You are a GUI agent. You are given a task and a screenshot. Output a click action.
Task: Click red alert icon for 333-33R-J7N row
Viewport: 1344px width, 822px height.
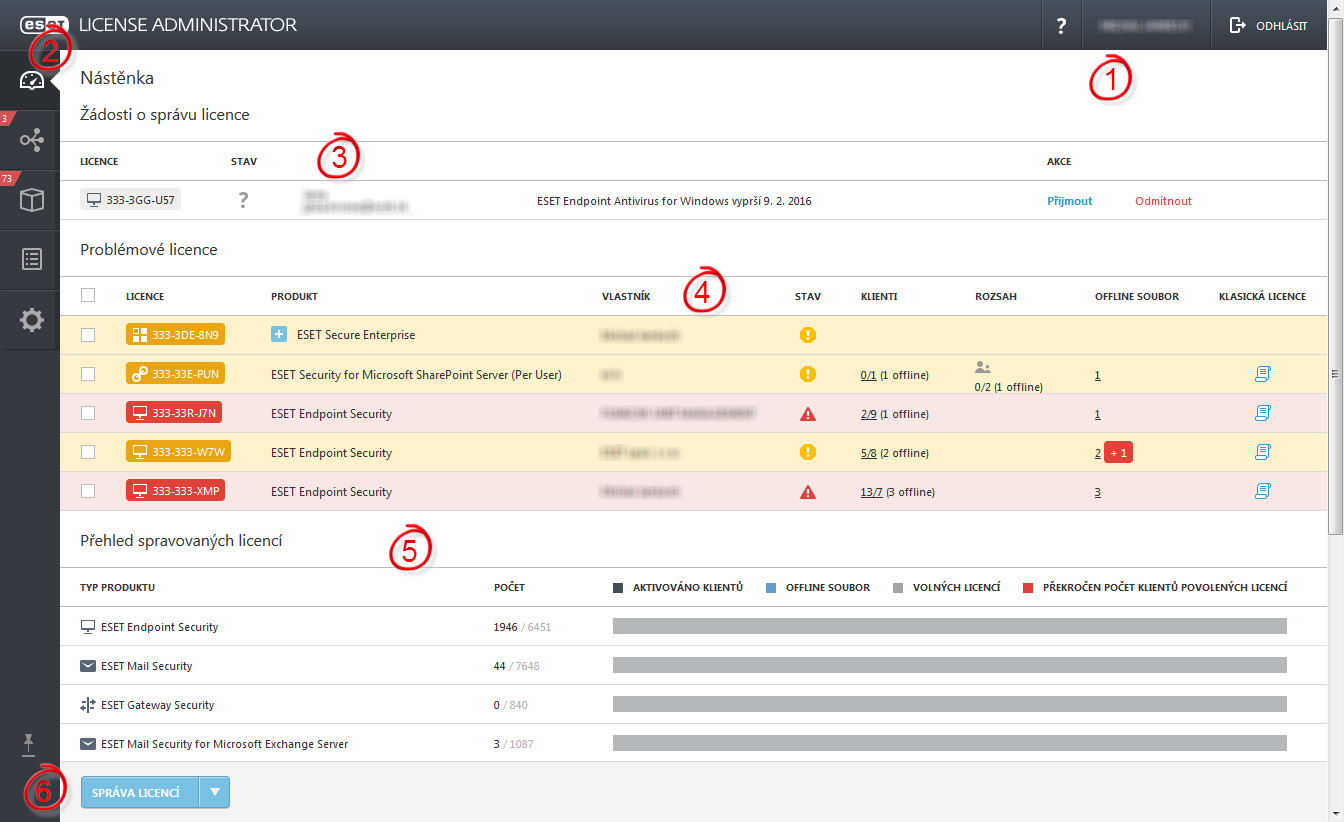(x=808, y=414)
